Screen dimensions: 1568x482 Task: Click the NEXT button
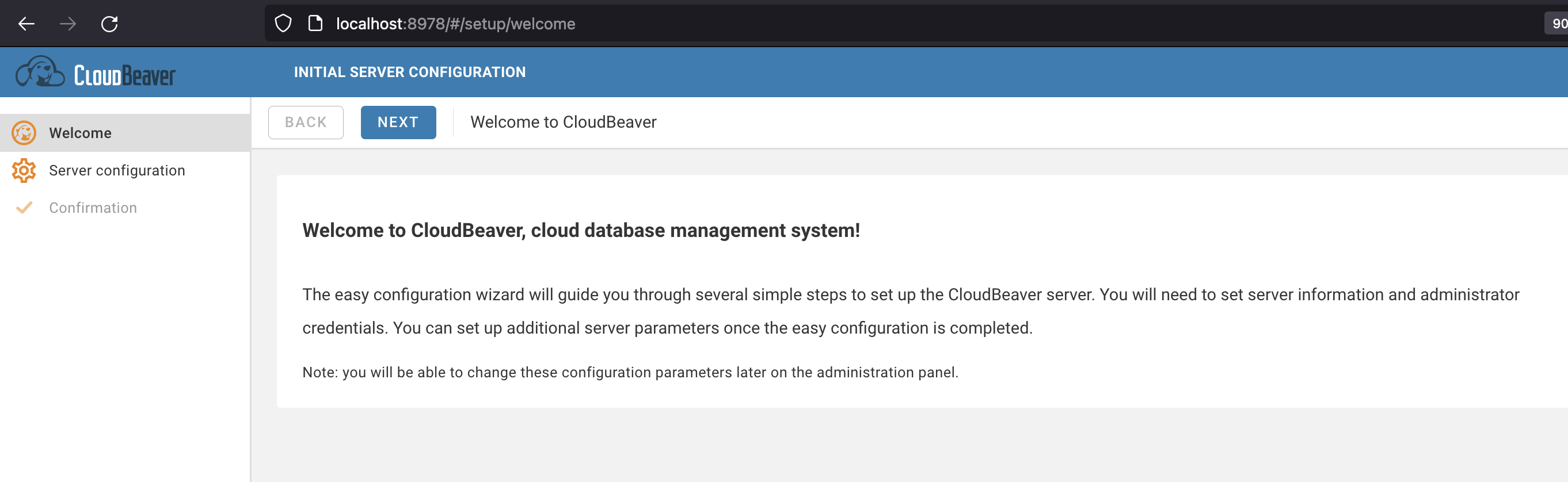tap(398, 123)
